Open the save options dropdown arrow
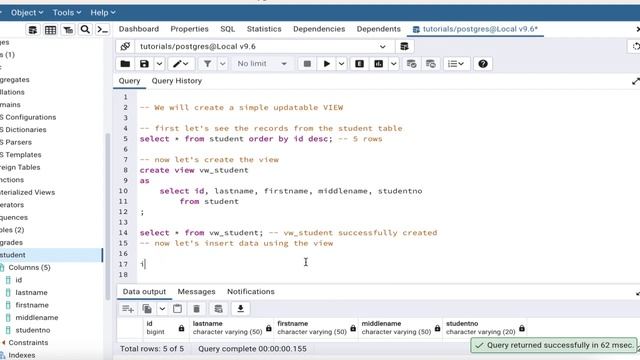The height and width of the screenshot is (360, 640). (x=159, y=64)
